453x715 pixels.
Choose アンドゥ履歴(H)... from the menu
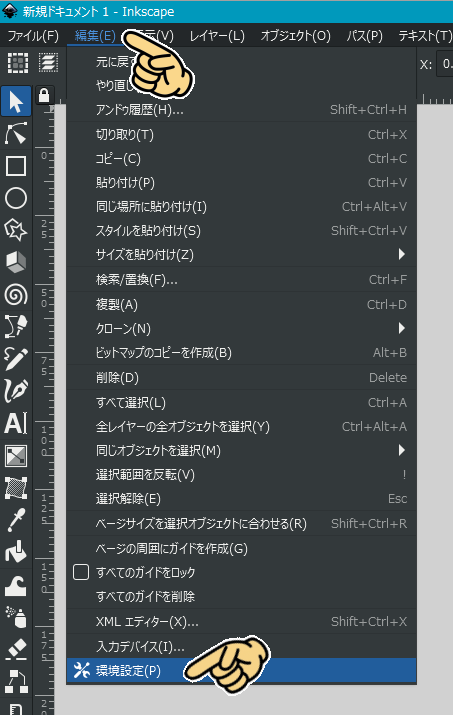point(242,109)
